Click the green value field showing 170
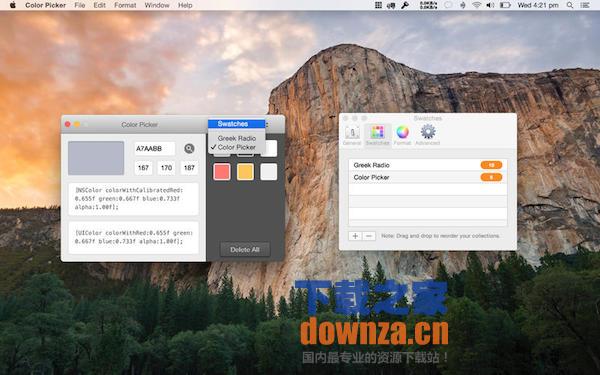 point(166,168)
